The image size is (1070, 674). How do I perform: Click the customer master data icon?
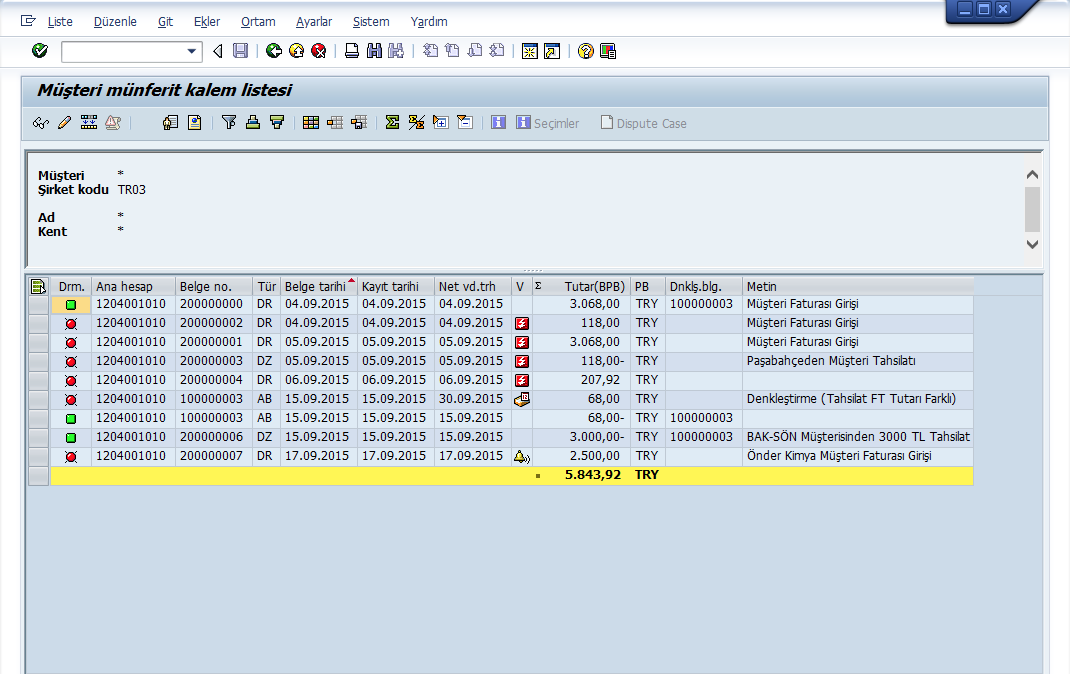pos(170,123)
